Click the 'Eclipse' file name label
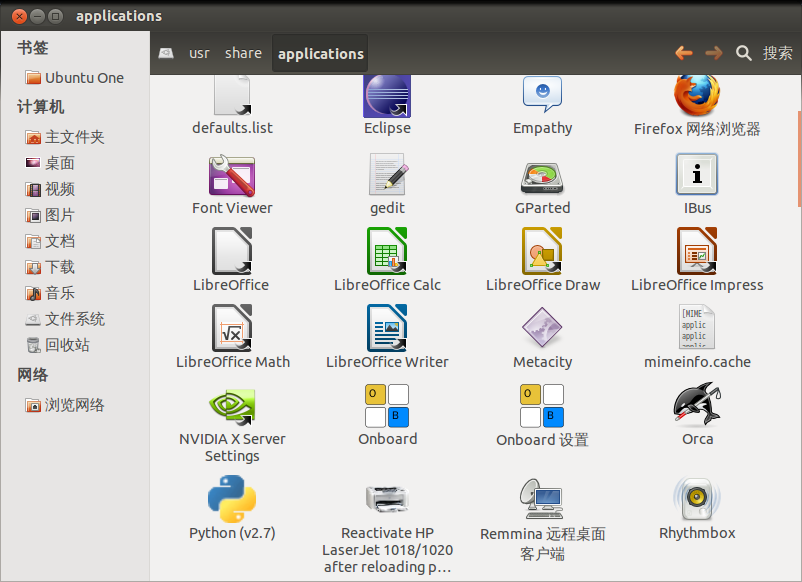The width and height of the screenshot is (802, 582). point(387,128)
